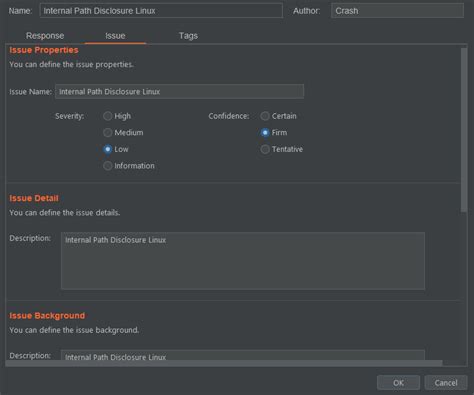Screen dimensions: 474x395
Task: Set confidence to Tentative
Action: [265, 149]
